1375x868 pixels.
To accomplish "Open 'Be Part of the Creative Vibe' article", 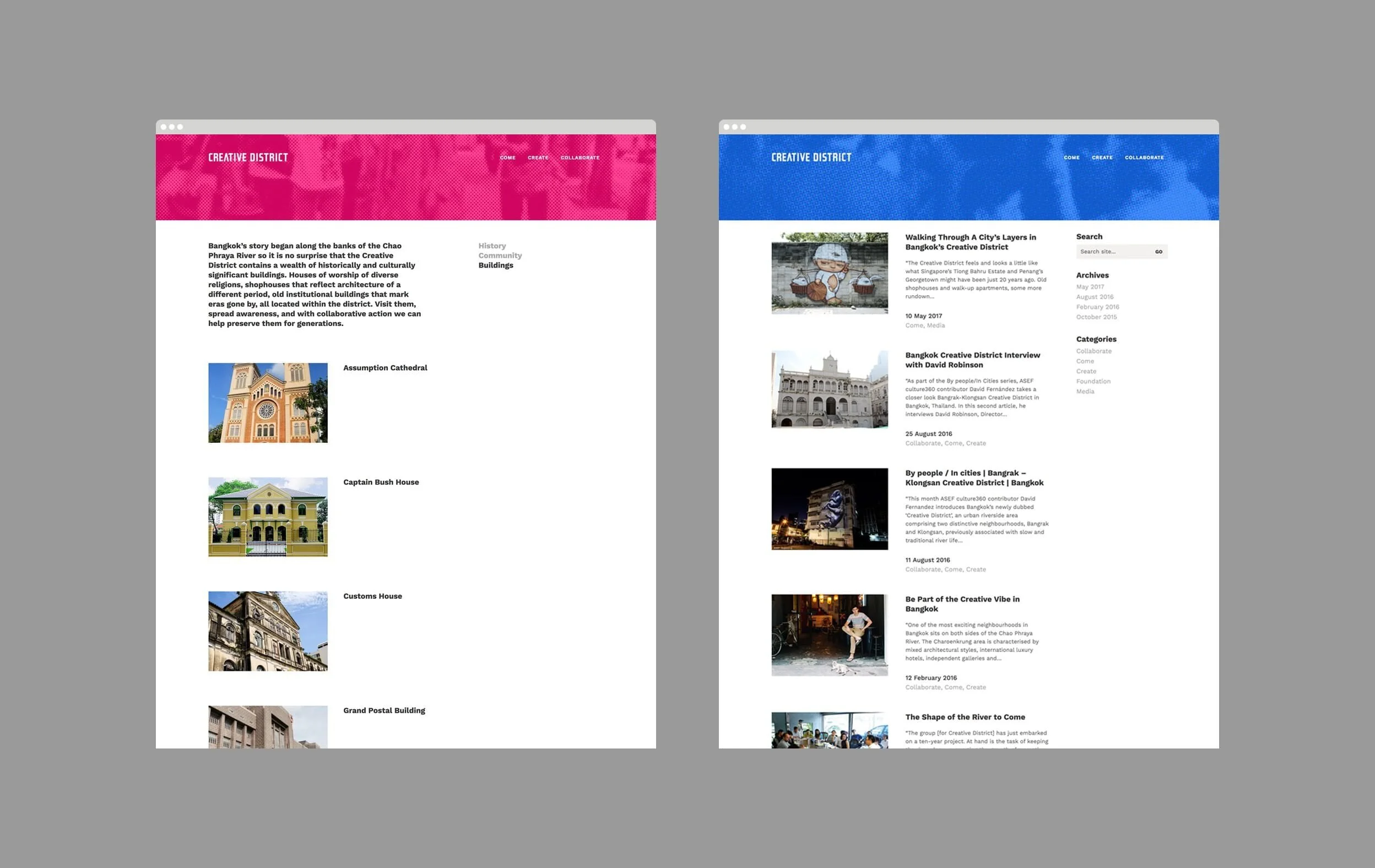I will point(962,604).
